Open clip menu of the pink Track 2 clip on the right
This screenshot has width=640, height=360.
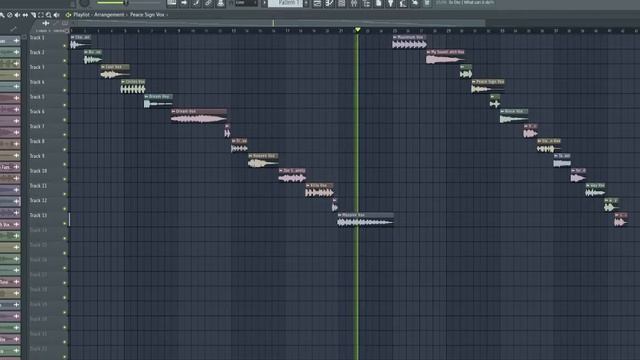point(429,52)
